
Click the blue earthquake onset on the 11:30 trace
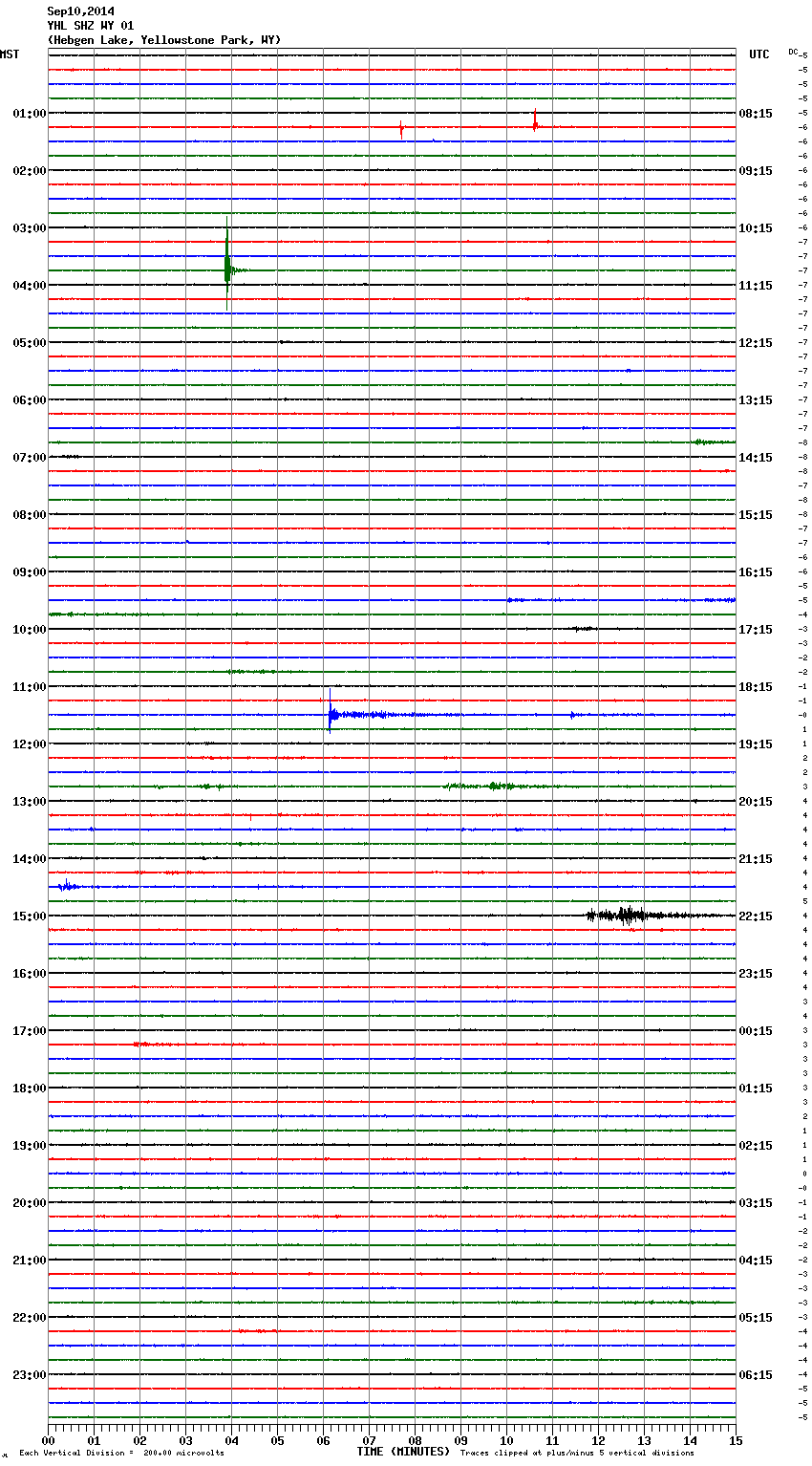tap(331, 713)
